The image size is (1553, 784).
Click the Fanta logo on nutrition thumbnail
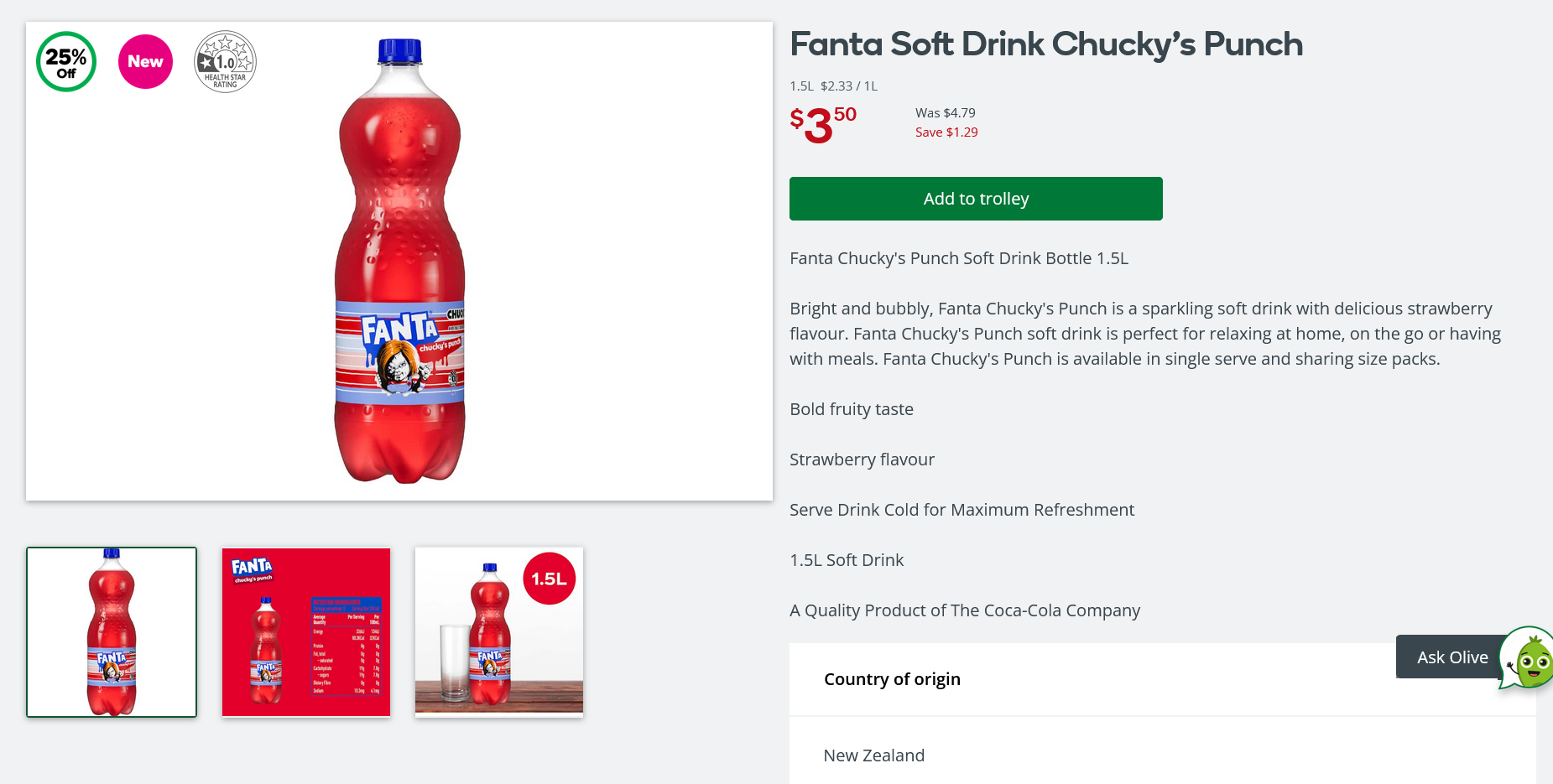click(x=252, y=569)
